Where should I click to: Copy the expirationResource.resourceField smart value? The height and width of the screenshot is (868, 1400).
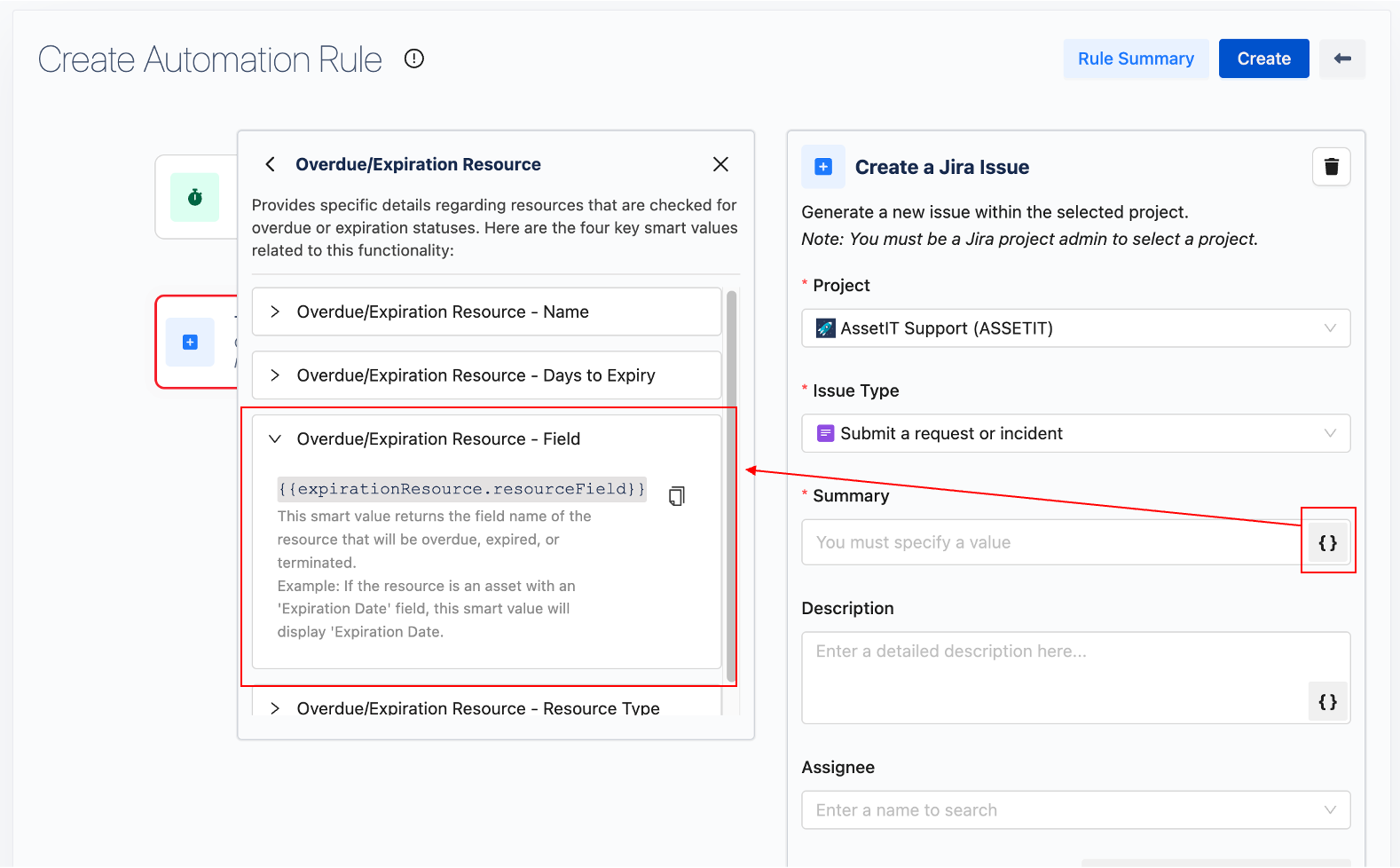pyautogui.click(x=677, y=496)
